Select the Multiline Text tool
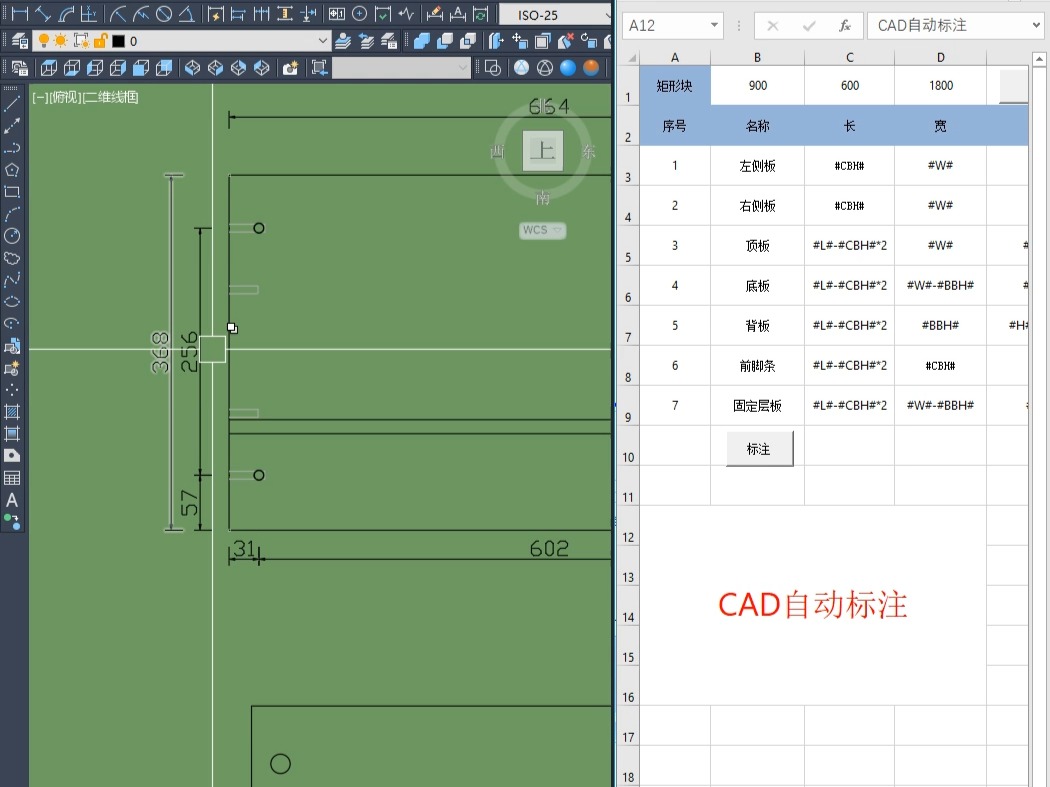Image resolution: width=1050 pixels, height=787 pixels. (x=12, y=498)
